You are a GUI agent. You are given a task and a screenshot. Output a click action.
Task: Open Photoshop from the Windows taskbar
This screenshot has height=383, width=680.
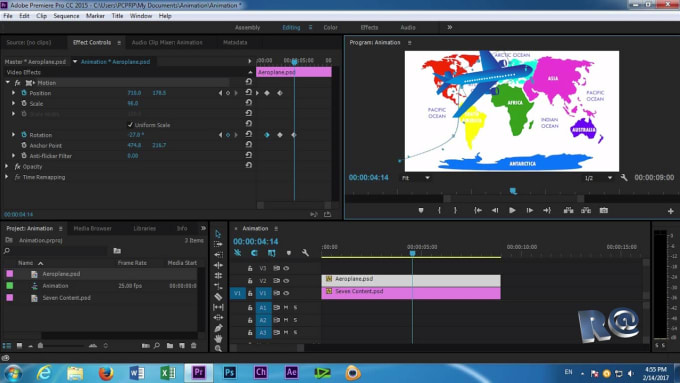coord(230,373)
